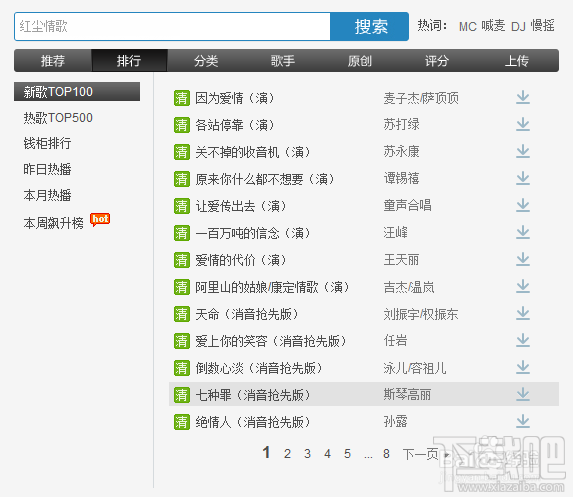Screen dimensions: 573x497
Task: Click artist name 斯琴高丽
Action: (407, 395)
